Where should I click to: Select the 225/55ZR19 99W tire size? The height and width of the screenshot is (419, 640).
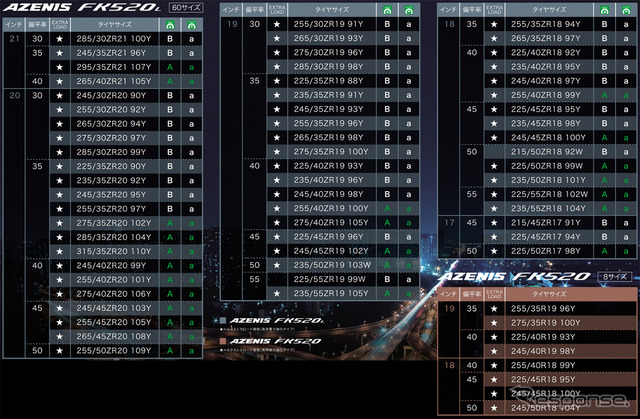pyautogui.click(x=329, y=279)
